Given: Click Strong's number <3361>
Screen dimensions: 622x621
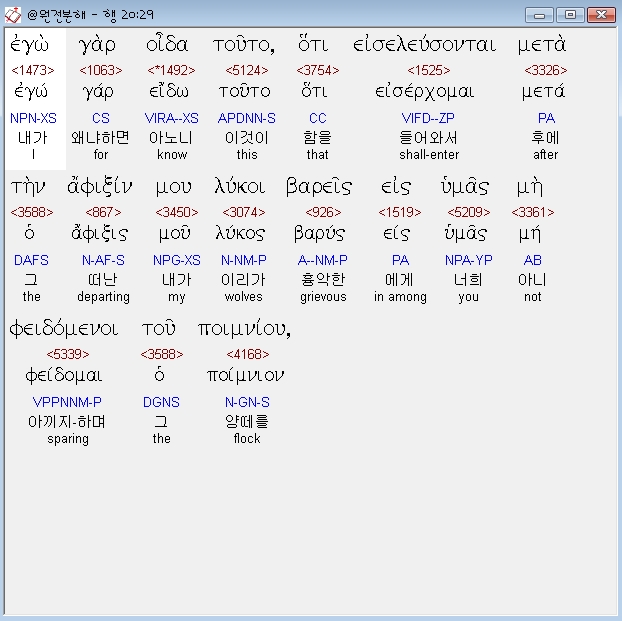Looking at the screenshot, I should click(533, 212).
